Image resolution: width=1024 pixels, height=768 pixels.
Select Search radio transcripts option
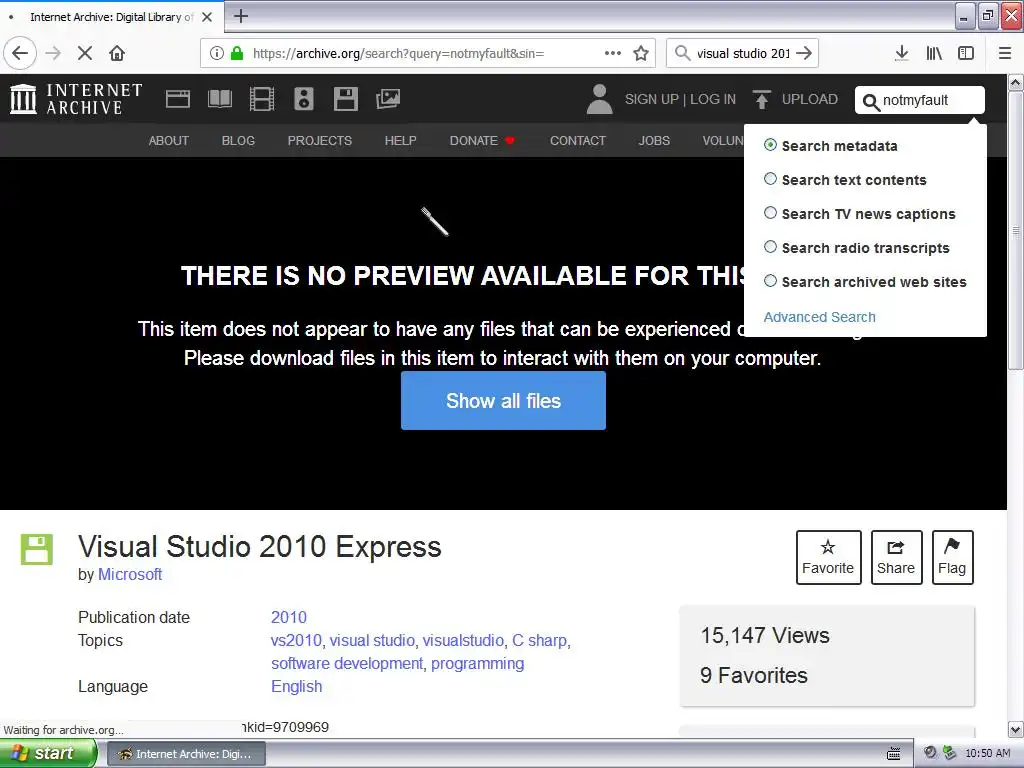pyautogui.click(x=771, y=247)
